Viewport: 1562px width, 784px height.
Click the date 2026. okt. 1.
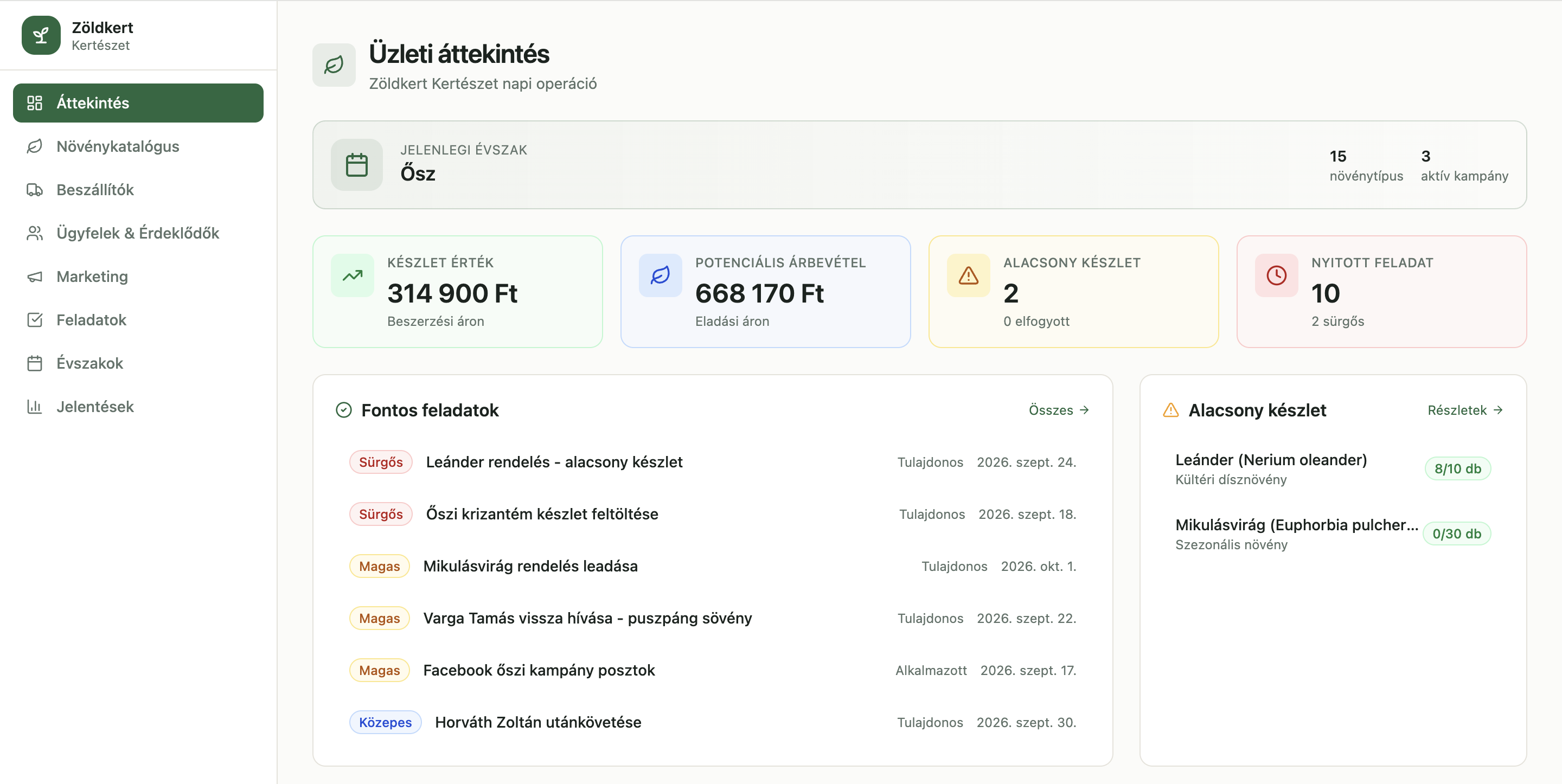click(x=1038, y=567)
